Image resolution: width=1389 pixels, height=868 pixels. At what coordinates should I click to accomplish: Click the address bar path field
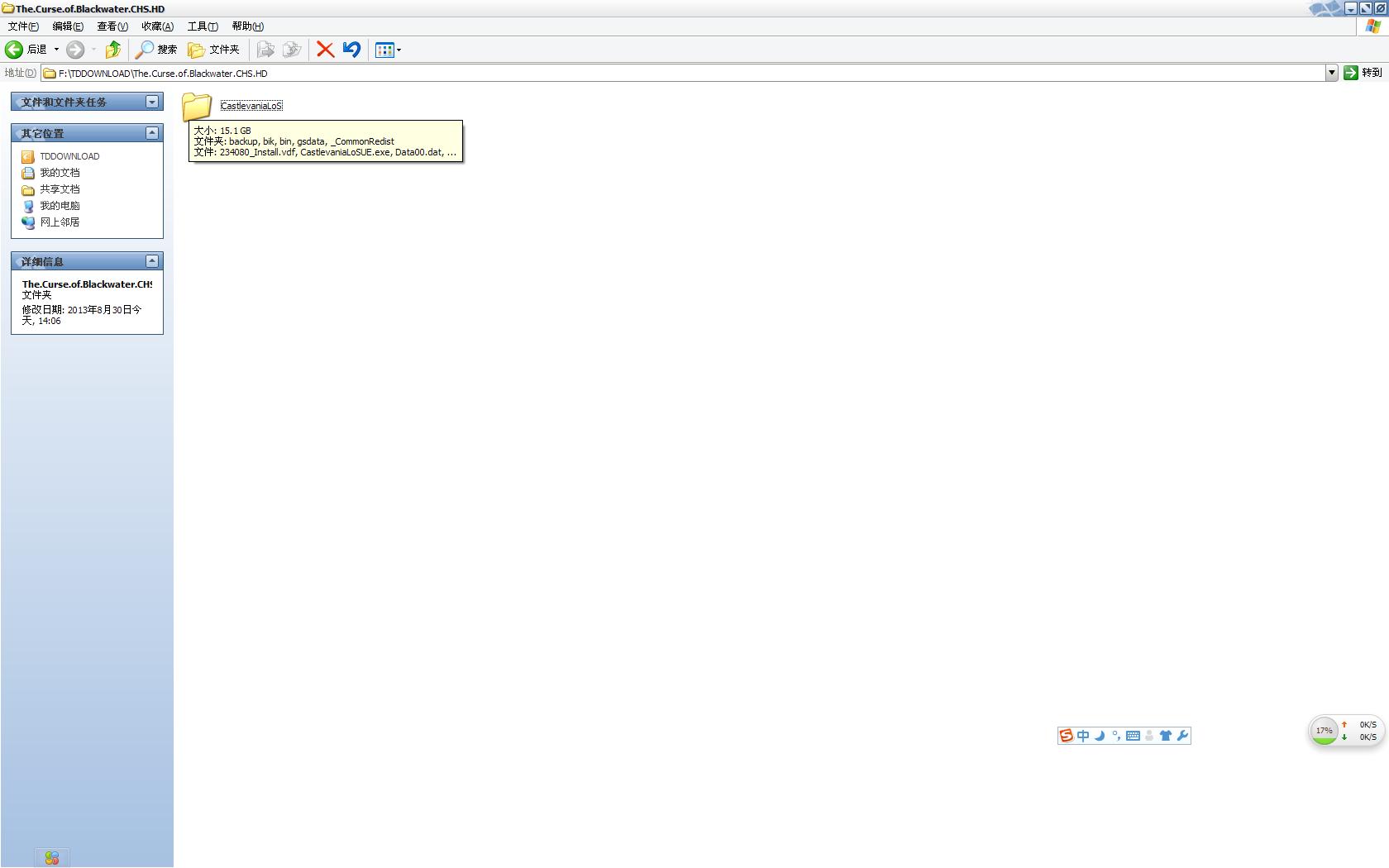[x=683, y=73]
